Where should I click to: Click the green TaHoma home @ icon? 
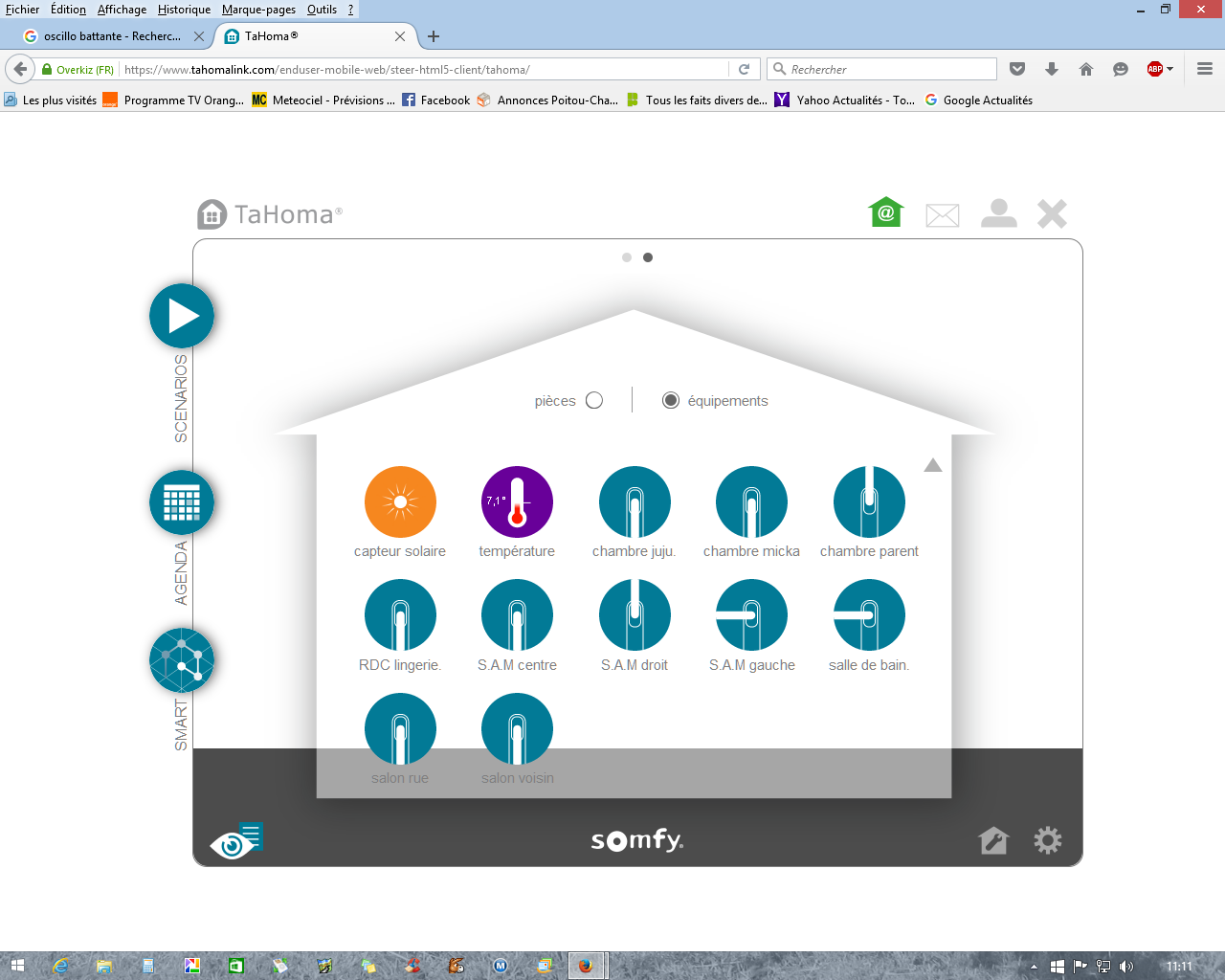tap(886, 212)
